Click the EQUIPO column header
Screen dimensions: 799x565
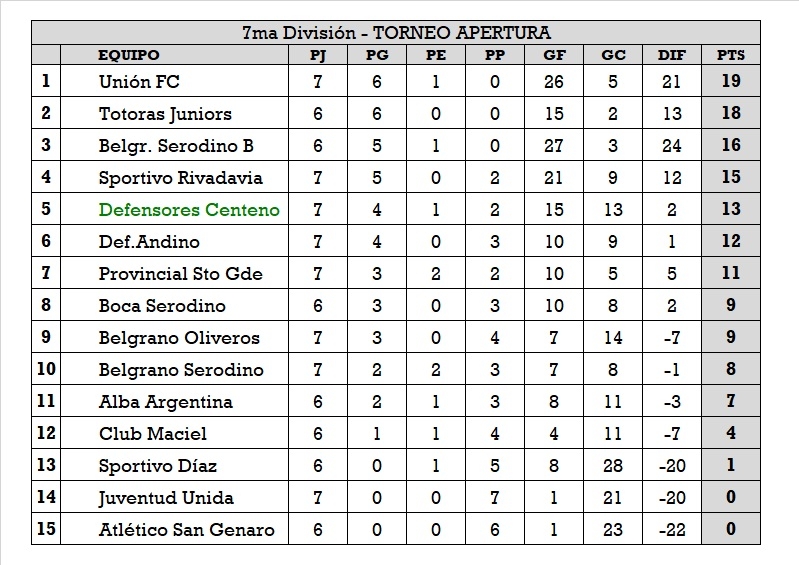(128, 56)
